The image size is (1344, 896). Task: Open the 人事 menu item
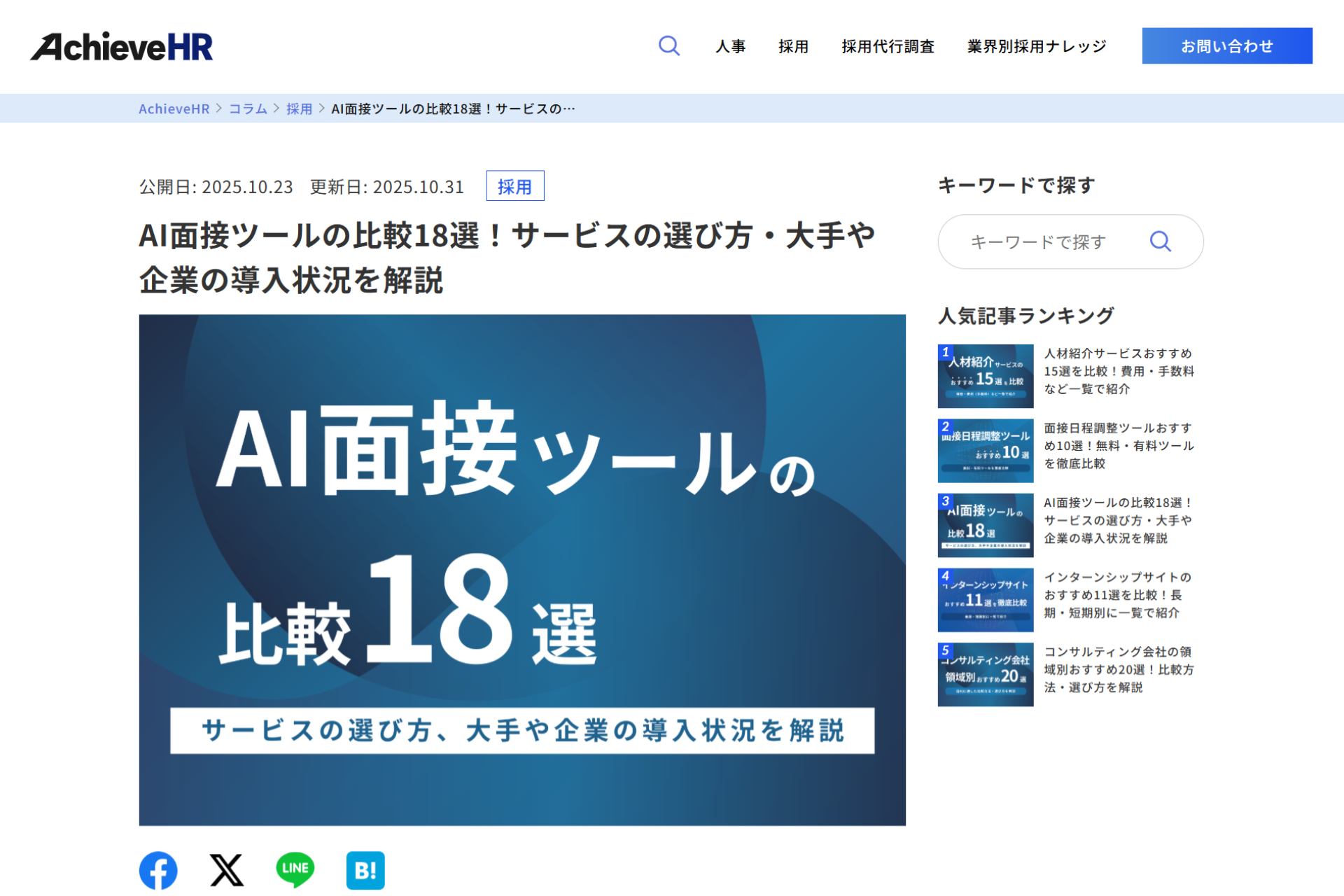pos(730,46)
